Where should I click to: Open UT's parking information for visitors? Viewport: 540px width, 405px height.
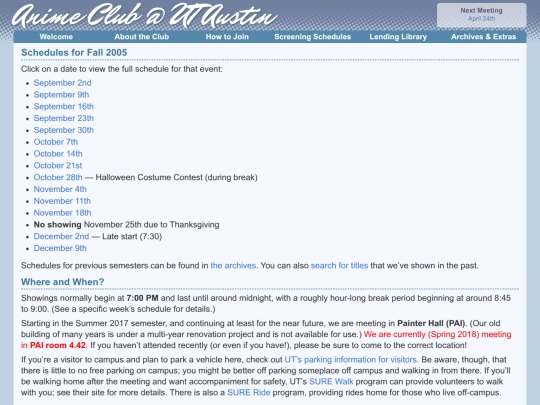click(x=351, y=360)
